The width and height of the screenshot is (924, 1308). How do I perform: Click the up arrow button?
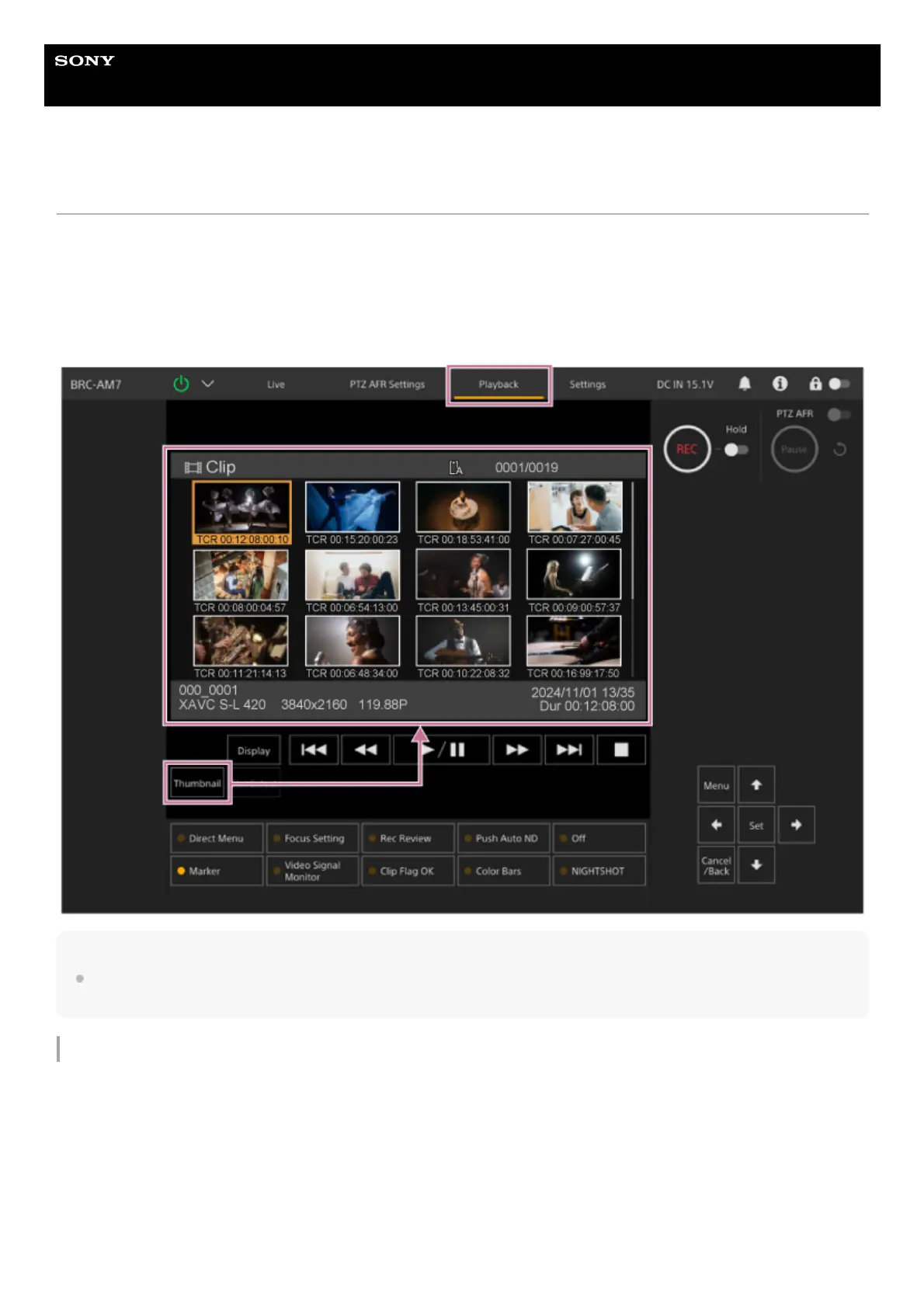pyautogui.click(x=756, y=785)
